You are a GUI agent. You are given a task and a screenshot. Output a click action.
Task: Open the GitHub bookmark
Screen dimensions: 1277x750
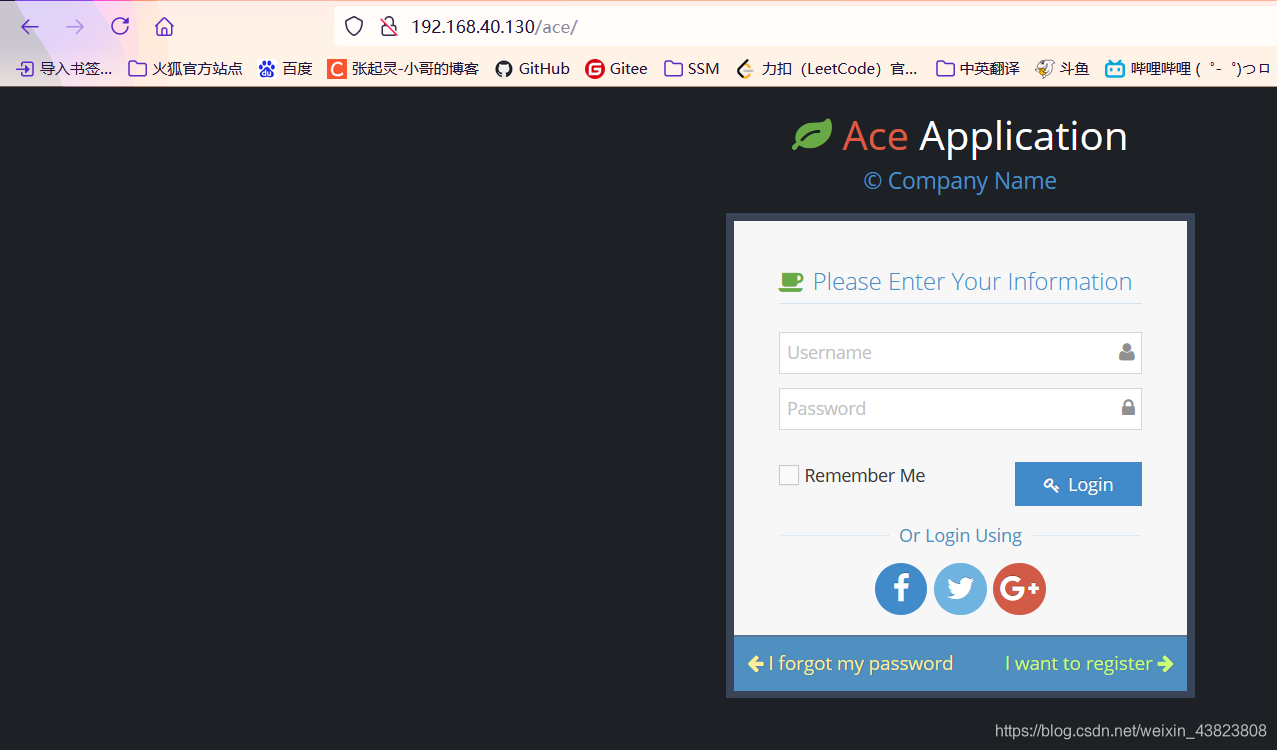tap(532, 68)
